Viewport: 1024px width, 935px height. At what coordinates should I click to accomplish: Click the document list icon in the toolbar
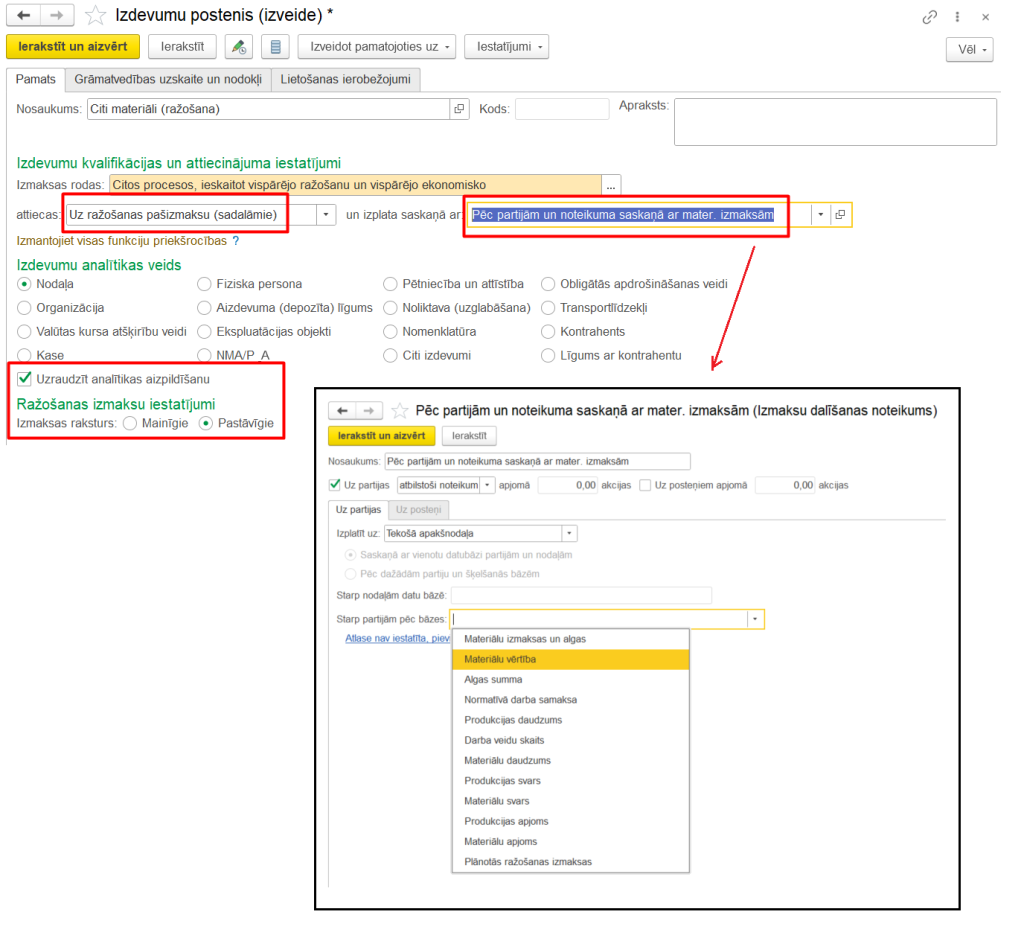point(276,47)
